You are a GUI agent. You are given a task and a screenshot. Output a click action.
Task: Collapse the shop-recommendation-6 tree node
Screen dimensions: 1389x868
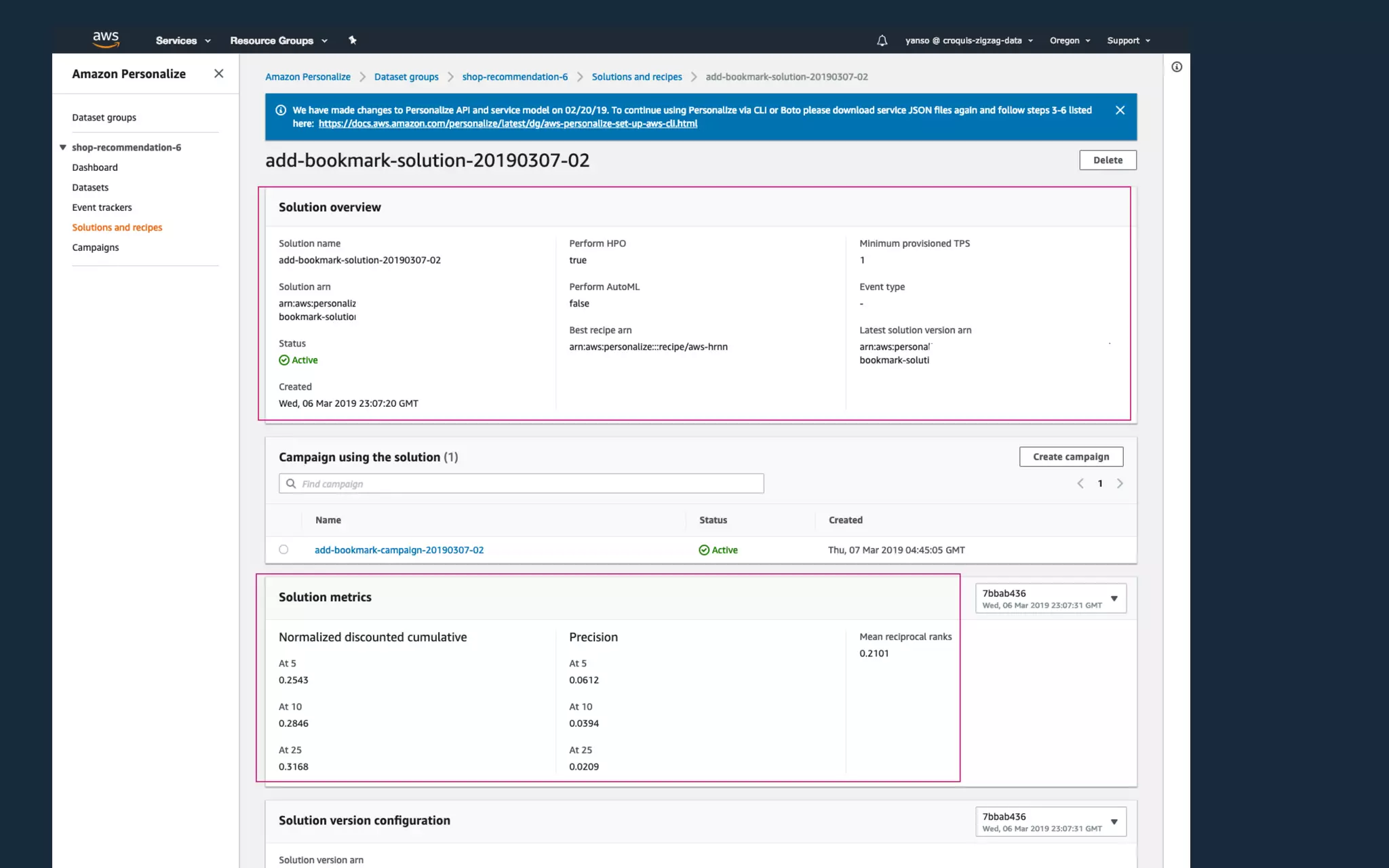click(63, 147)
